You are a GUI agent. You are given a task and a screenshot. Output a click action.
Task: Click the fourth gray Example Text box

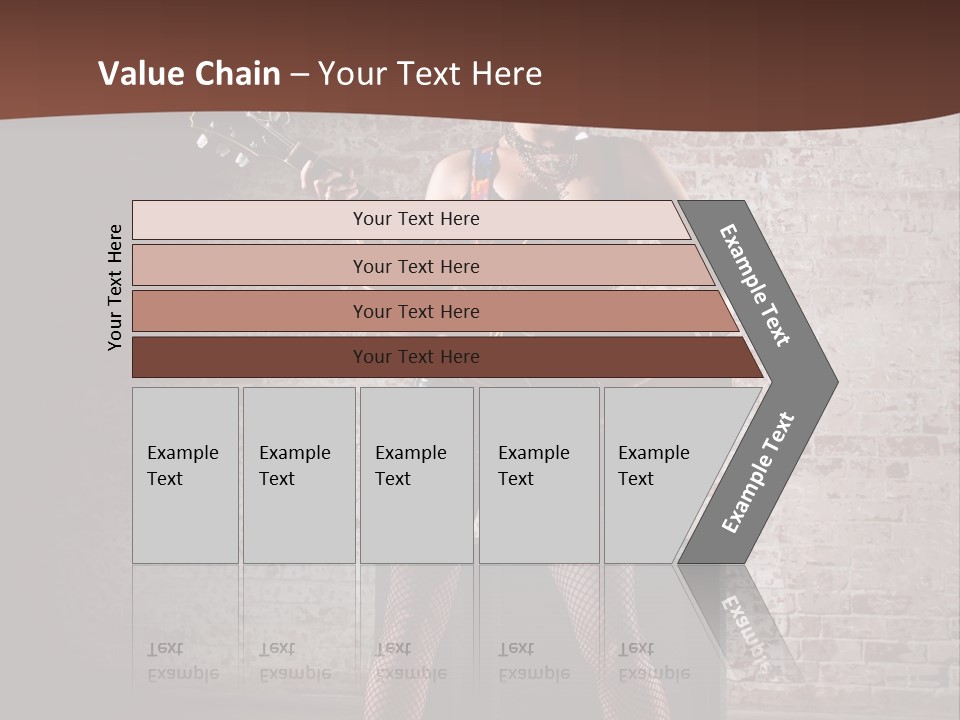[538, 475]
